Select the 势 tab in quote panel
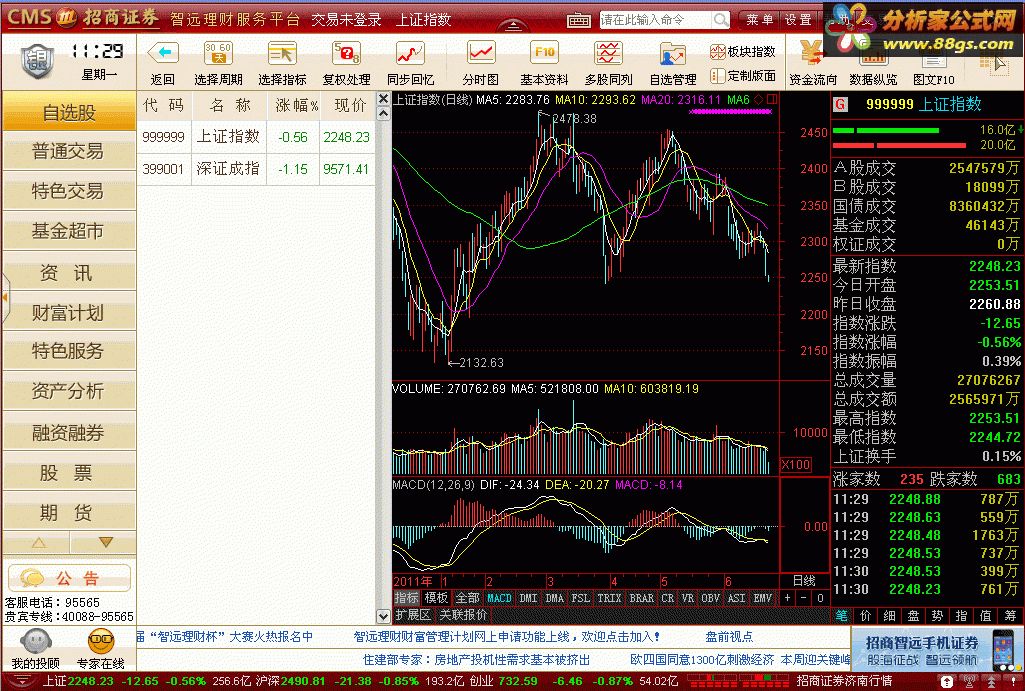The height and width of the screenshot is (691, 1025). [937, 615]
